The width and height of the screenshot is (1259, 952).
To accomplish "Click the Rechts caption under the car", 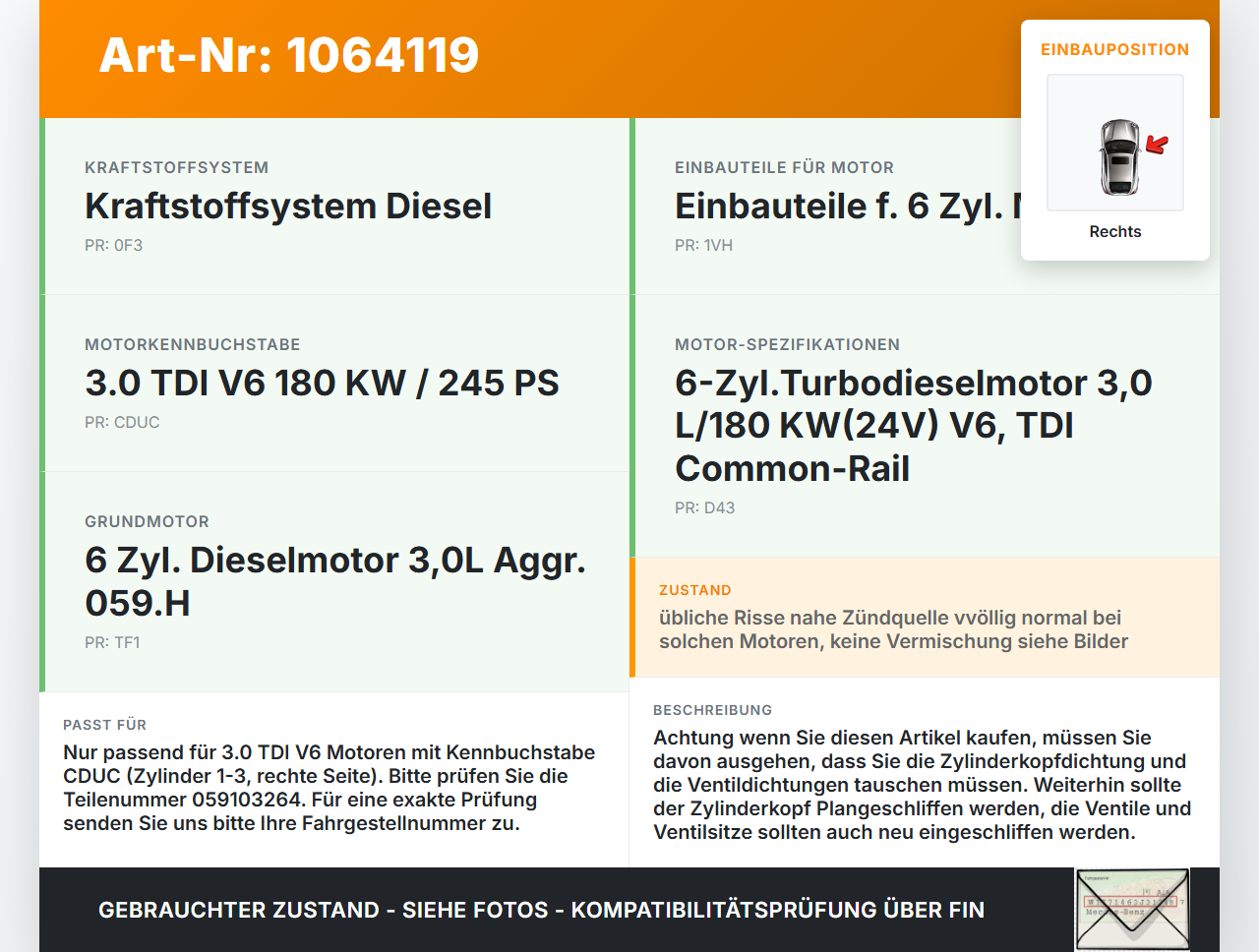I will click(x=1115, y=231).
